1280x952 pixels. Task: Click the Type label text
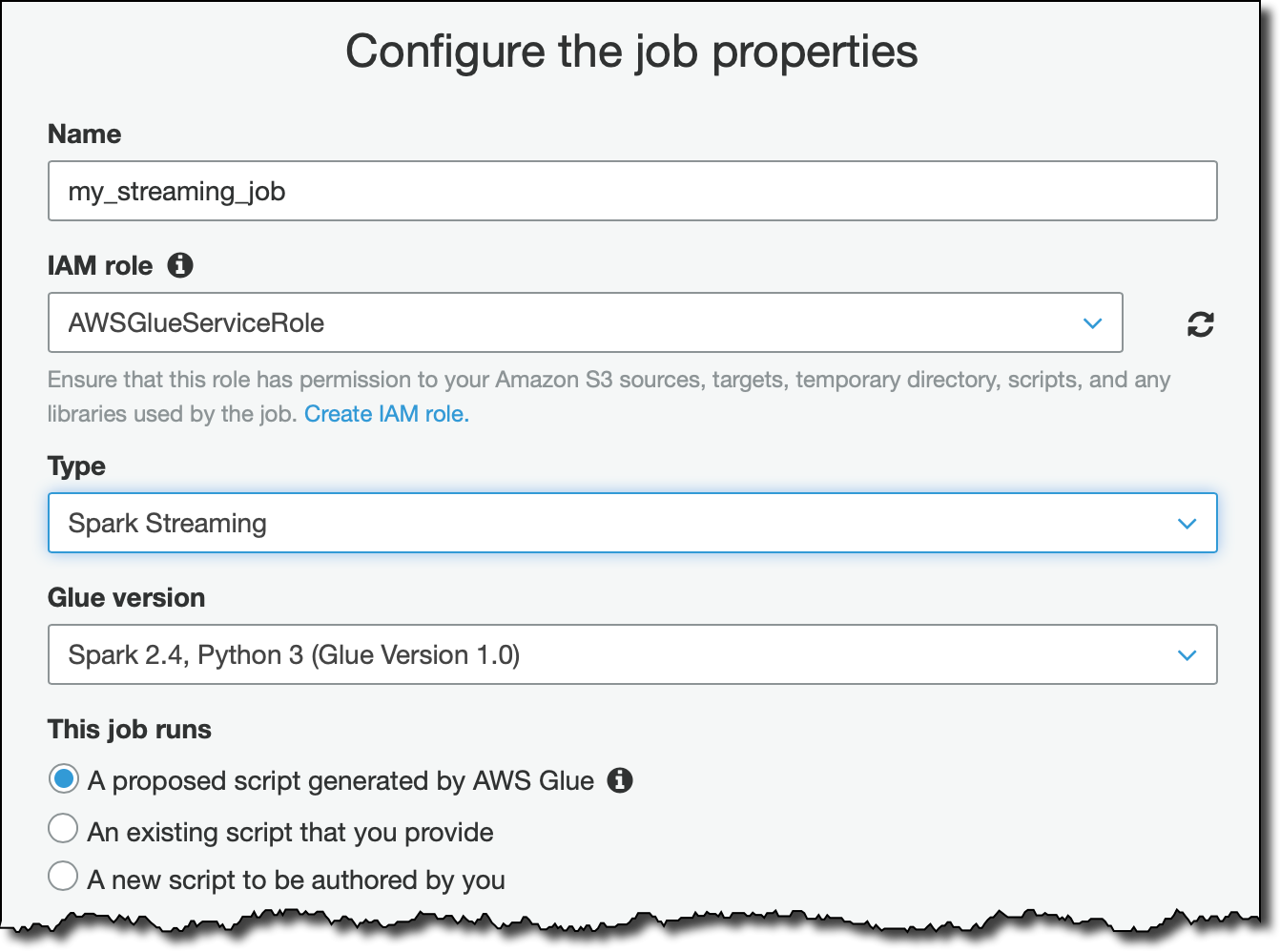coord(76,466)
